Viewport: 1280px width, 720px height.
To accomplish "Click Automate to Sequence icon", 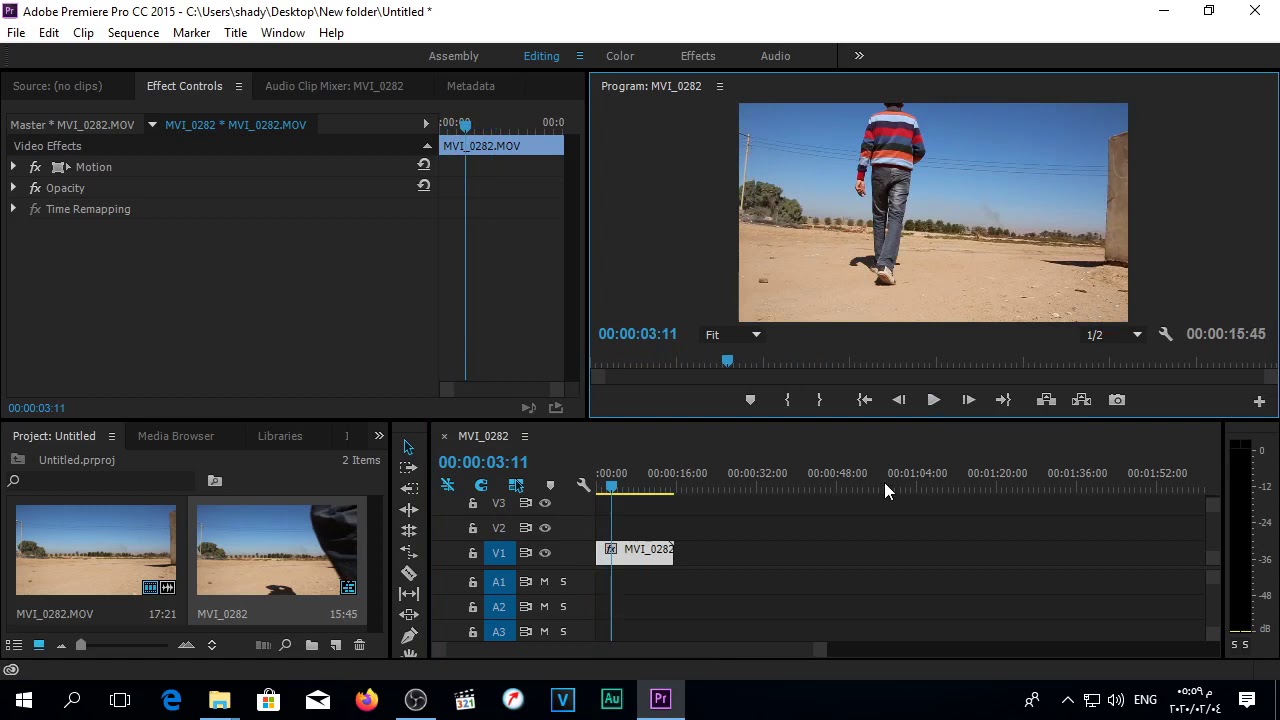I will (x=263, y=645).
